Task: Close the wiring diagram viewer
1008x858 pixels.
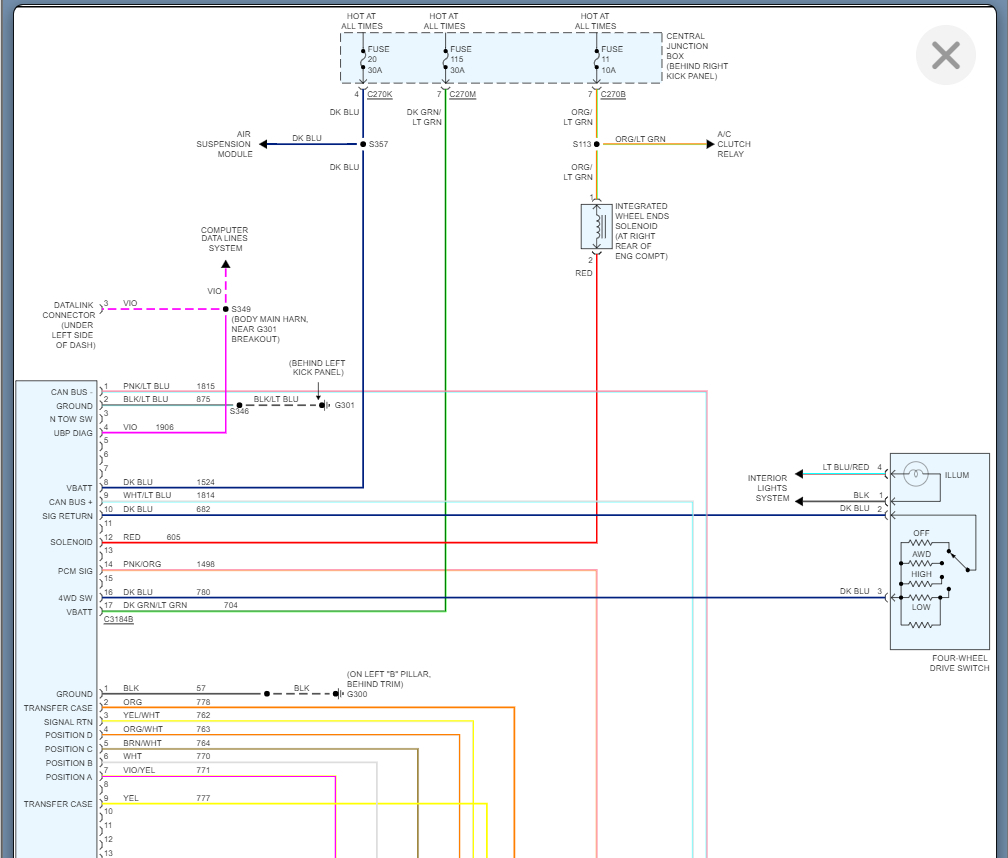Action: 945,55
